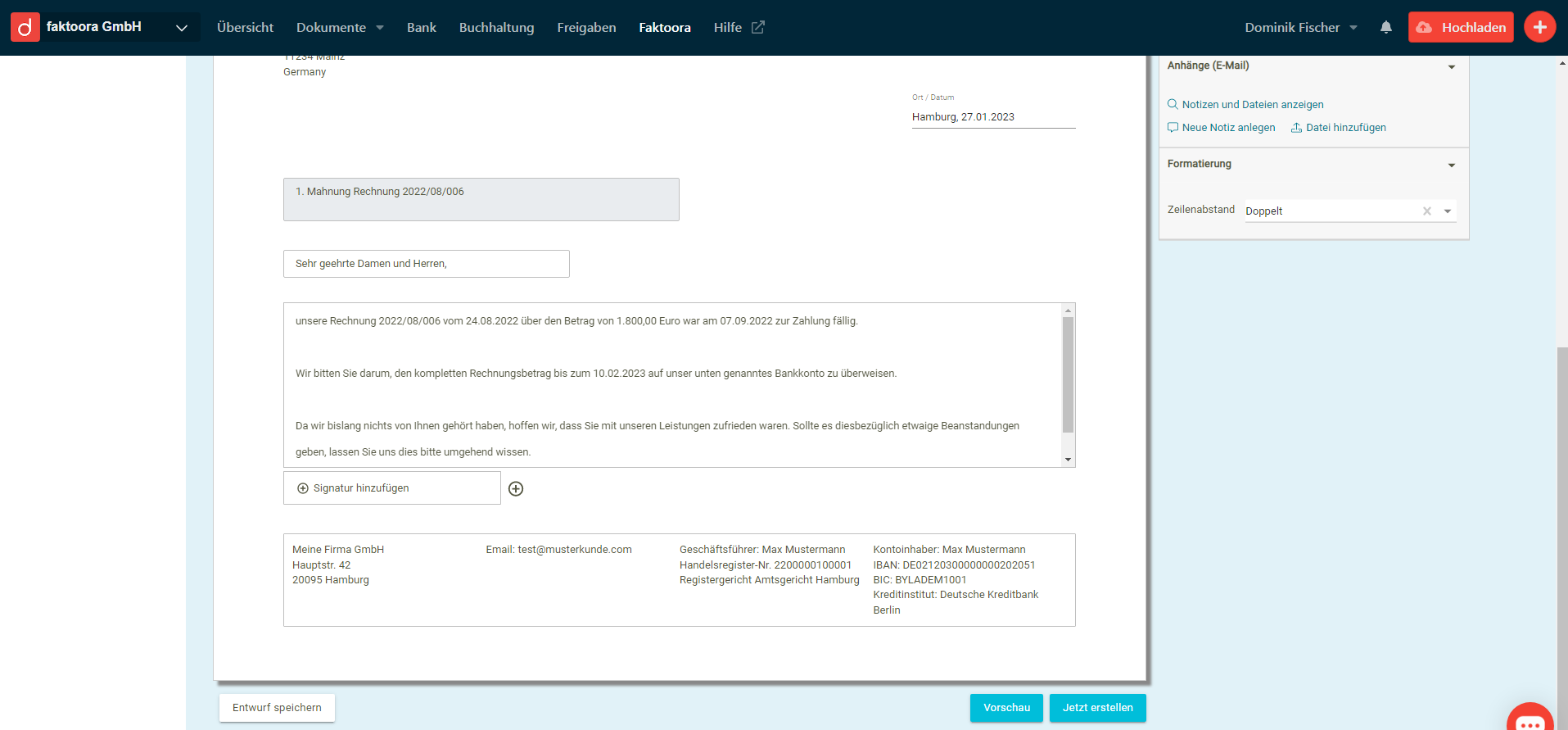Screen dimensions: 1568x730
Task: Open the chat support bubble
Action: pyautogui.click(x=1530, y=719)
